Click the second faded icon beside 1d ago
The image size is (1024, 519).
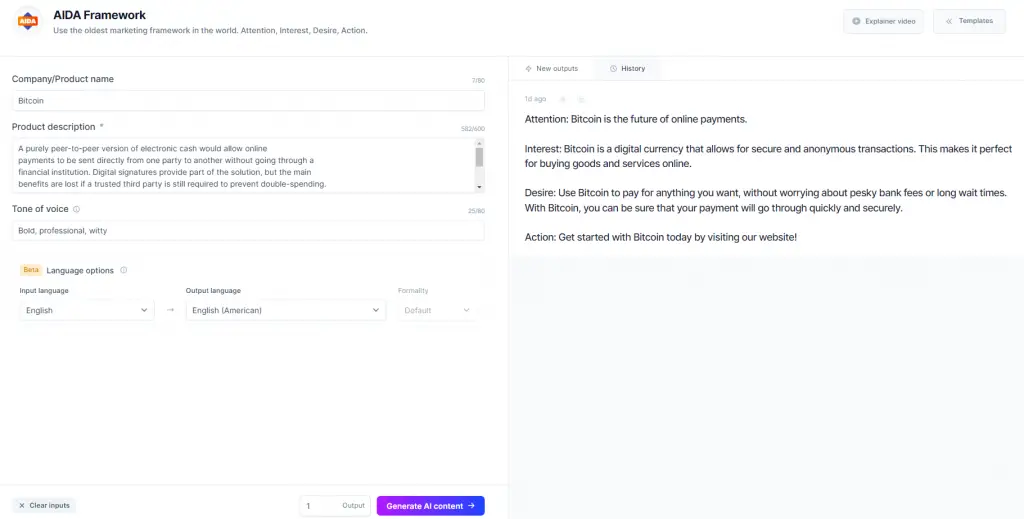pos(581,99)
